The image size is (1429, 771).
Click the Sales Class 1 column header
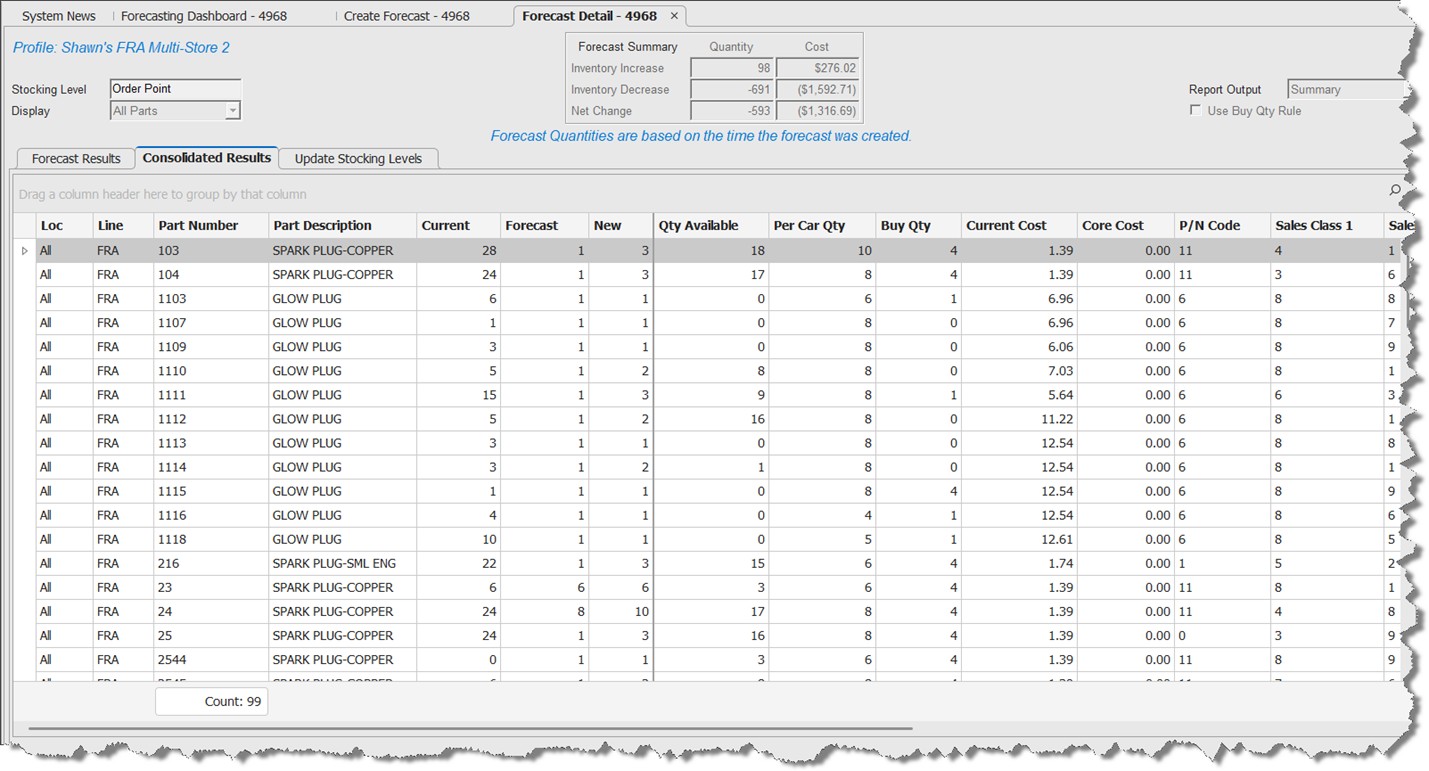(x=1313, y=226)
